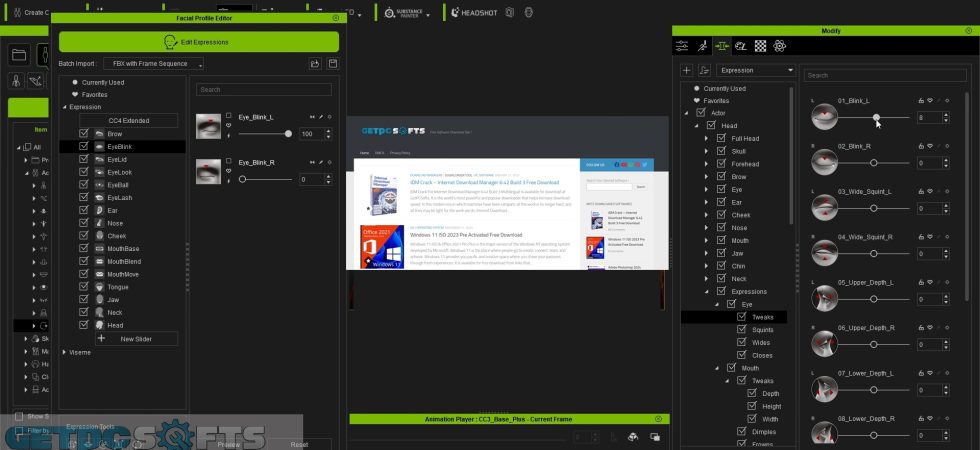Open the Expression dropdown in Modify panel
The height and width of the screenshot is (450, 980).
(x=756, y=71)
